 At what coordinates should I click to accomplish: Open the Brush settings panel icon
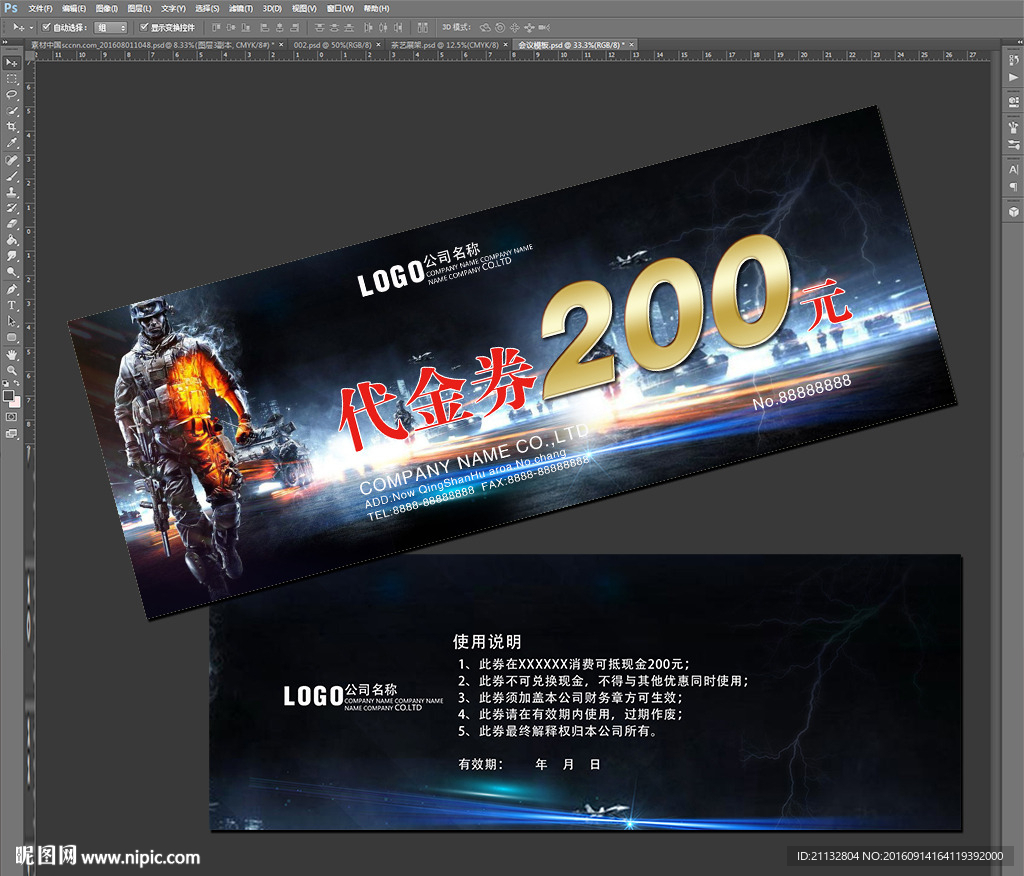[x=1014, y=144]
